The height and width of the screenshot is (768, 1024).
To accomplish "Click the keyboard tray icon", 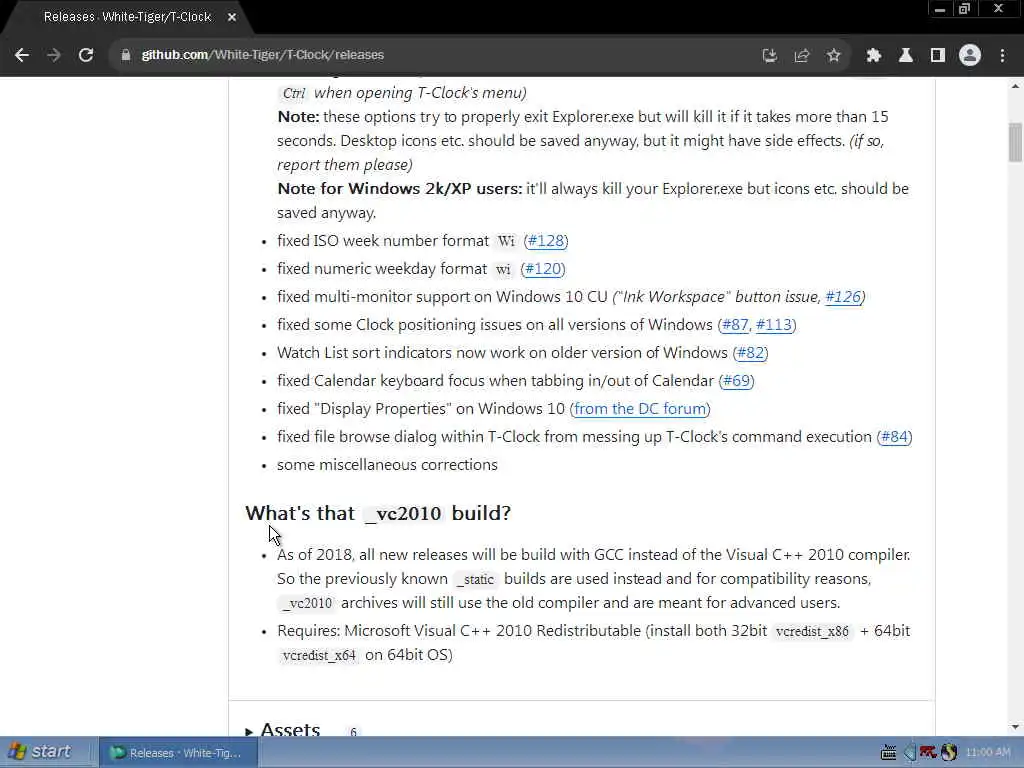I will [x=888, y=753].
